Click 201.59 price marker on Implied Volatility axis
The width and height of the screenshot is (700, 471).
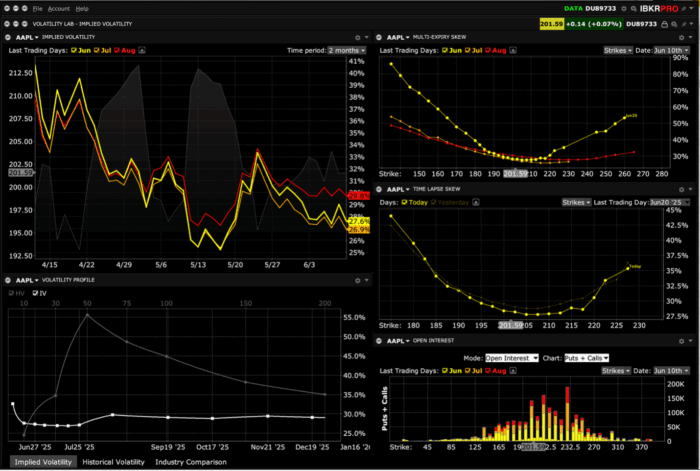tap(21, 173)
